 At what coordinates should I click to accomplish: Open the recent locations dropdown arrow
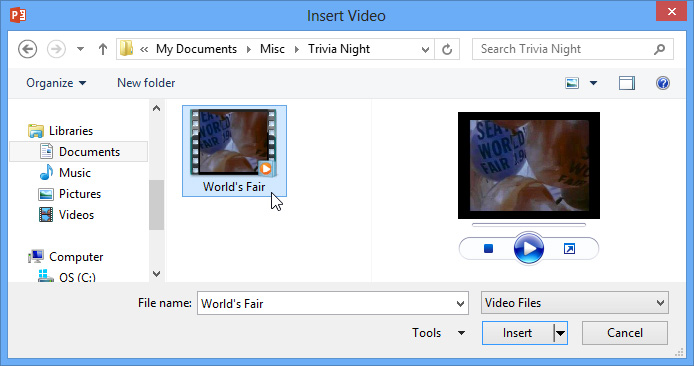pyautogui.click(x=80, y=49)
